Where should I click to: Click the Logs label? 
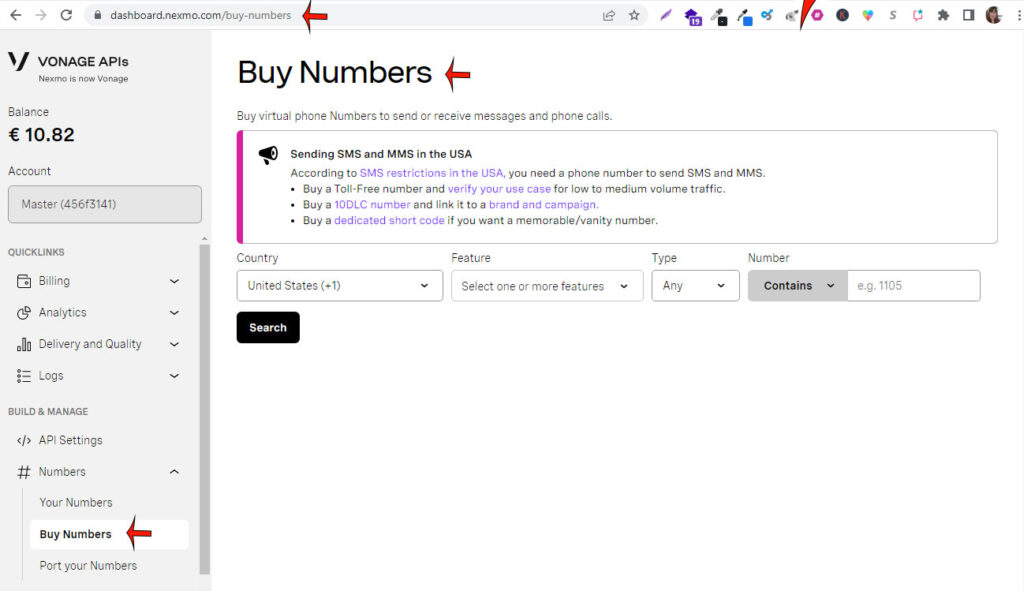point(51,375)
